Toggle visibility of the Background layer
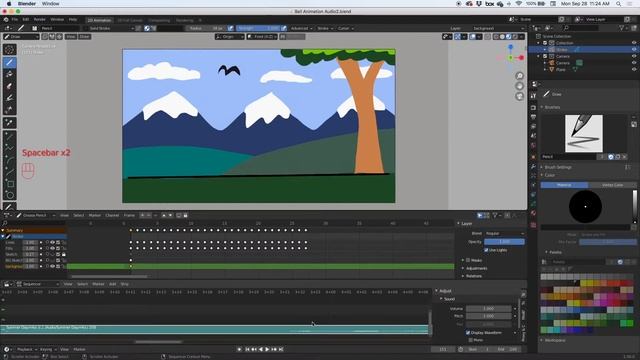640x360 pixels. click(x=52, y=266)
